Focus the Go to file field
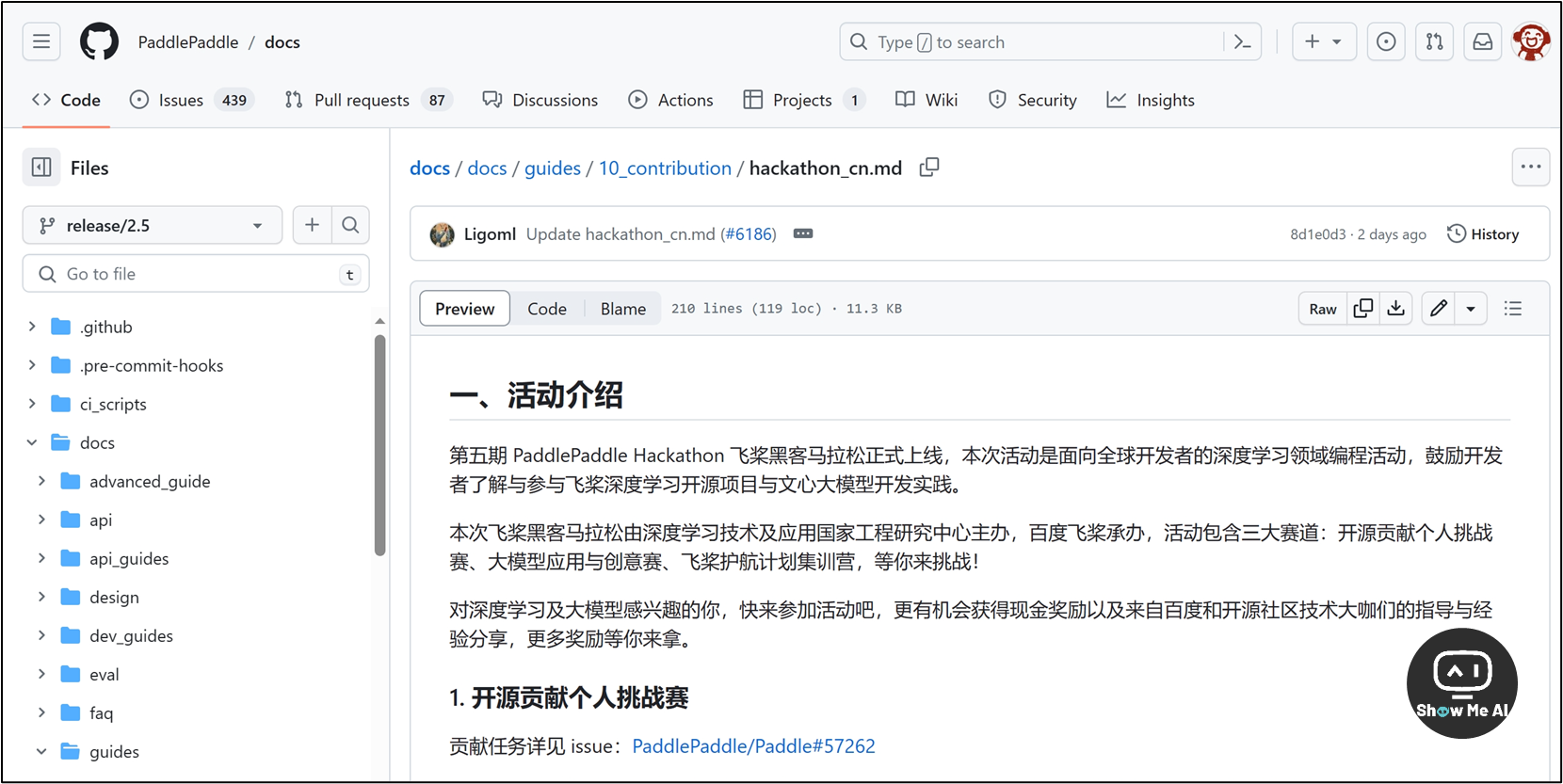 tap(196, 274)
